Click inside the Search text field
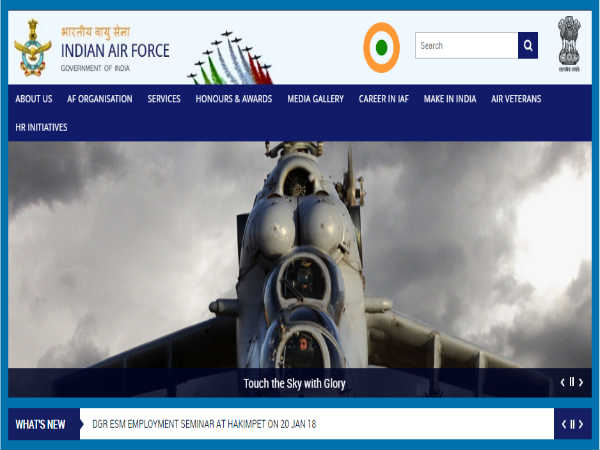The height and width of the screenshot is (450, 600). pyautogui.click(x=466, y=46)
